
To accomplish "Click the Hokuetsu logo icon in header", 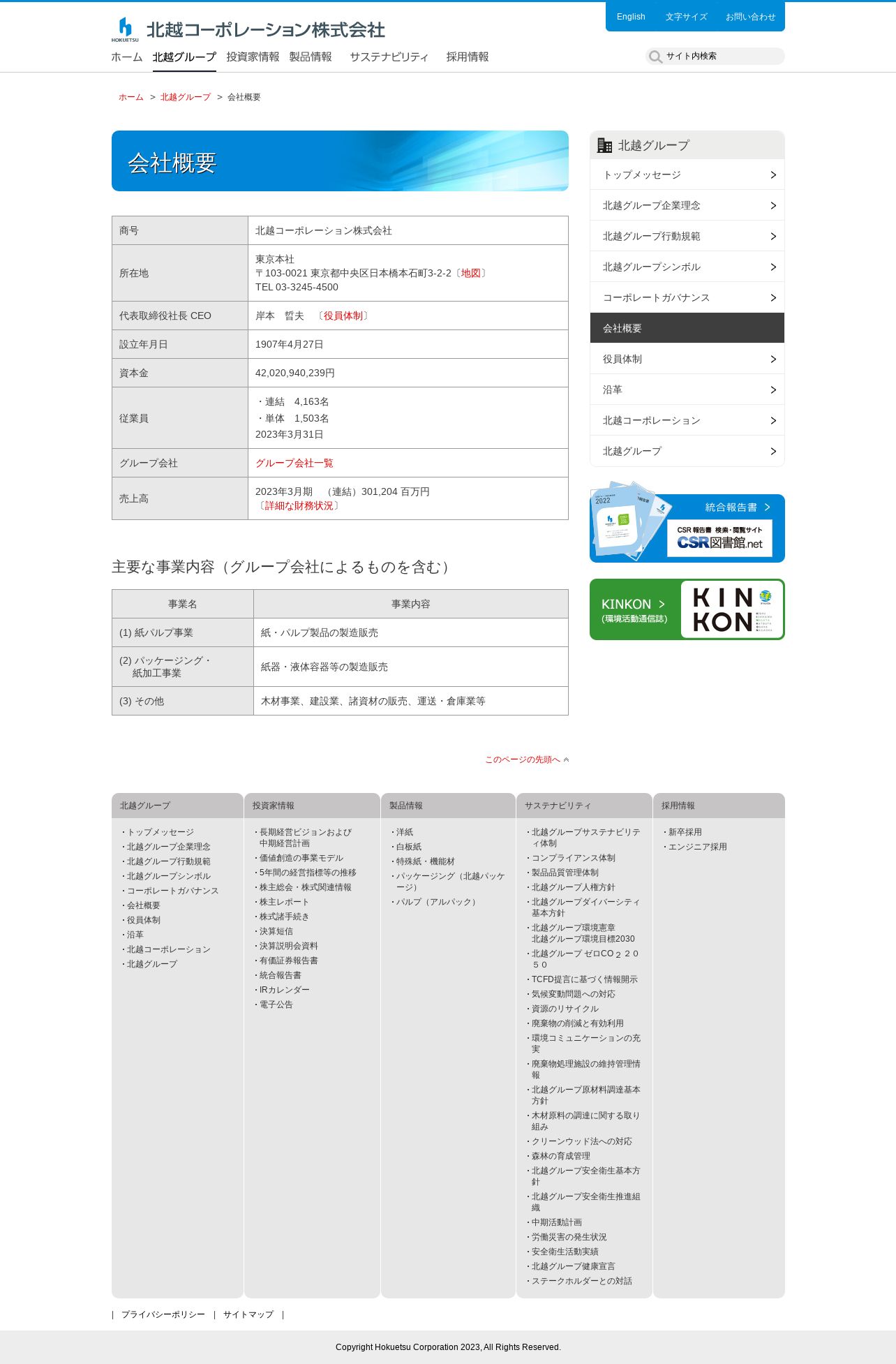I will (x=125, y=29).
